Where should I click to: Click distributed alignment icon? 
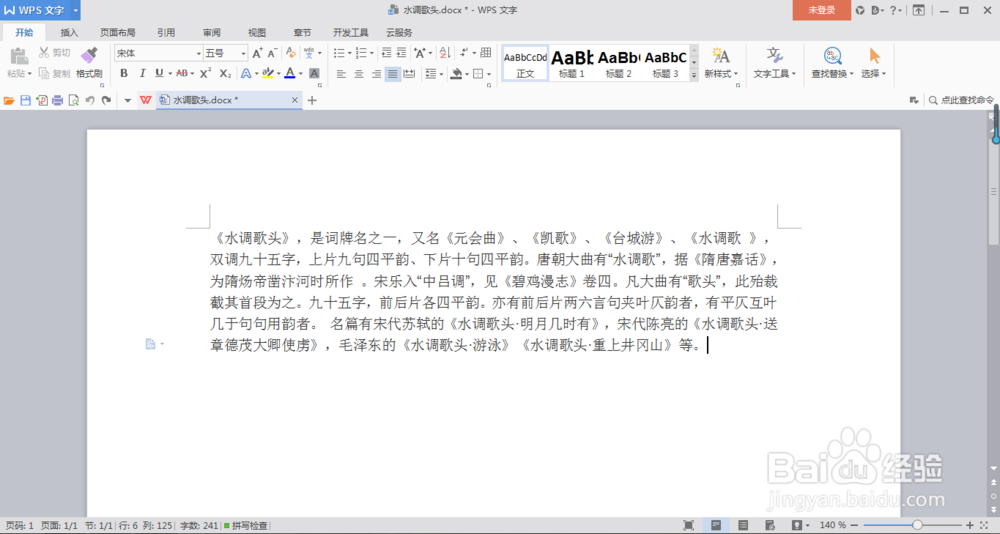pos(409,74)
